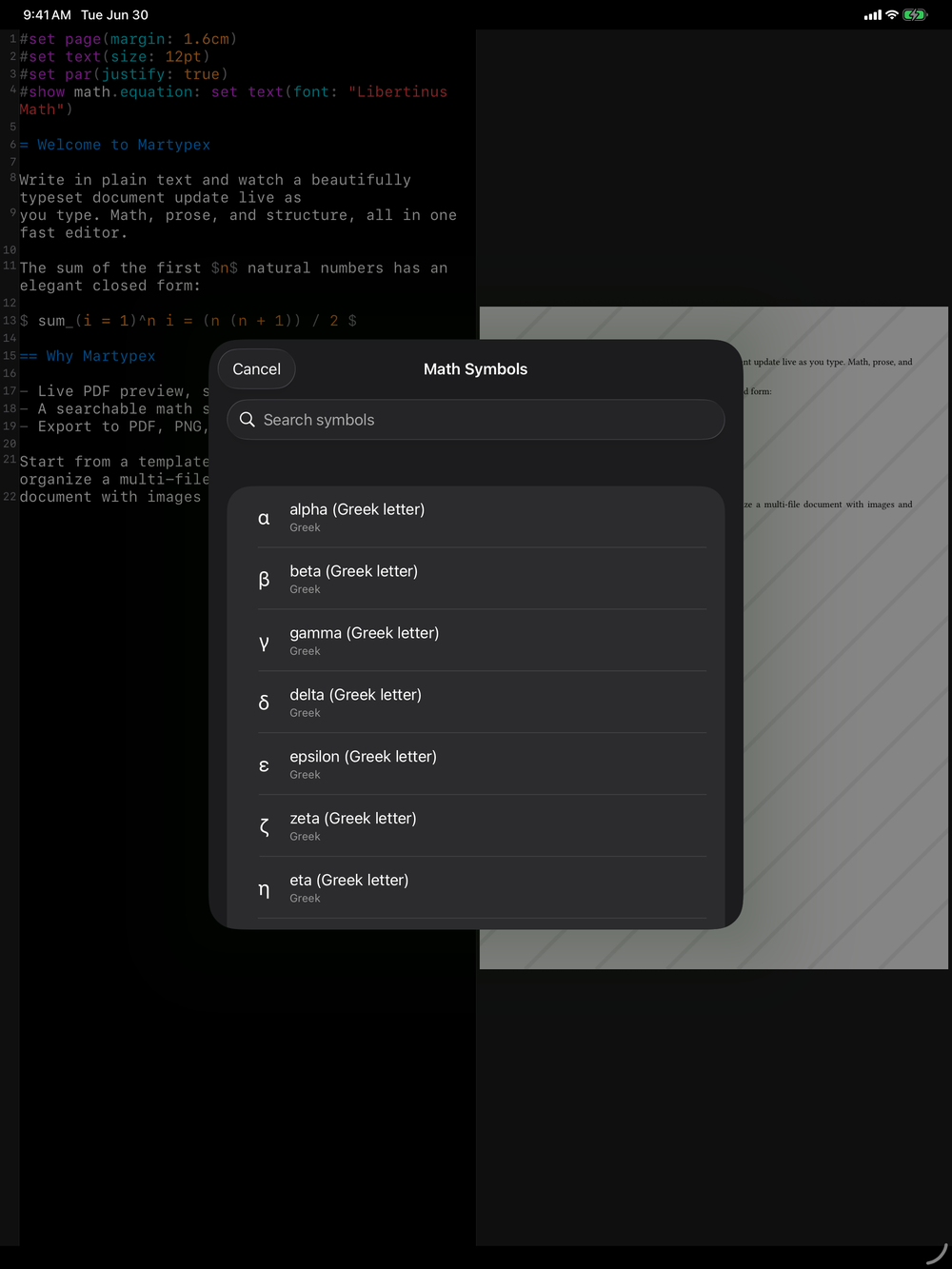
Task: Place cursor in '#set page(margin: 1.6cm)' line
Action: coord(128,39)
